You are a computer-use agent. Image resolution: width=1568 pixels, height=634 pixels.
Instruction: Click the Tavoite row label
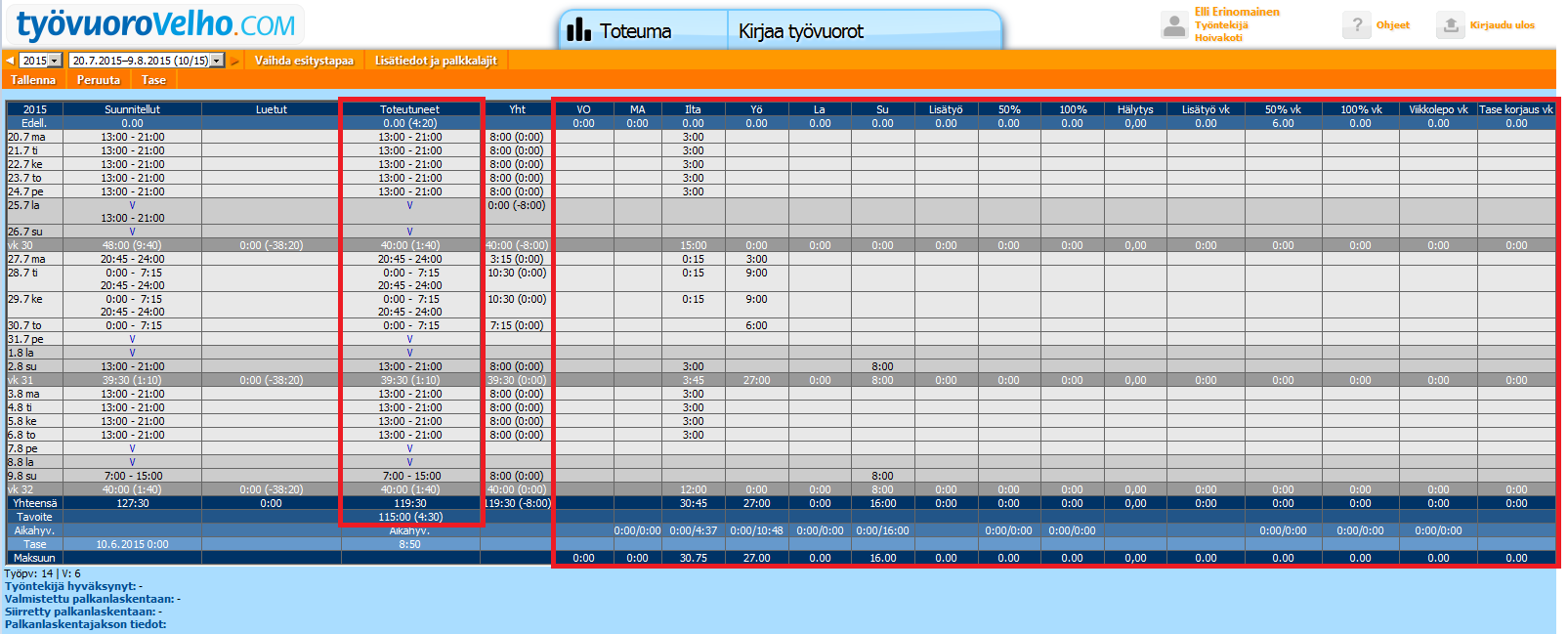[x=34, y=517]
